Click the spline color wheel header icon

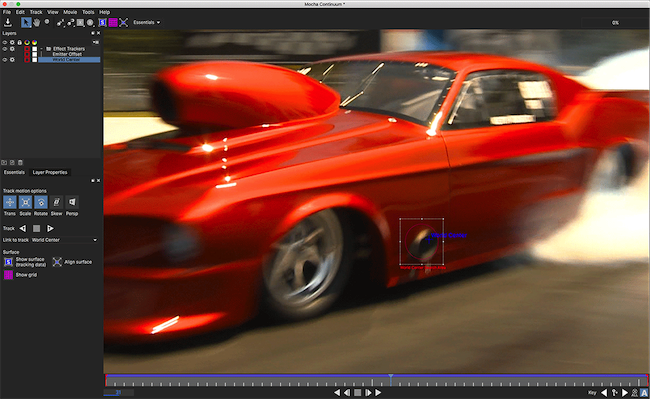coord(27,42)
